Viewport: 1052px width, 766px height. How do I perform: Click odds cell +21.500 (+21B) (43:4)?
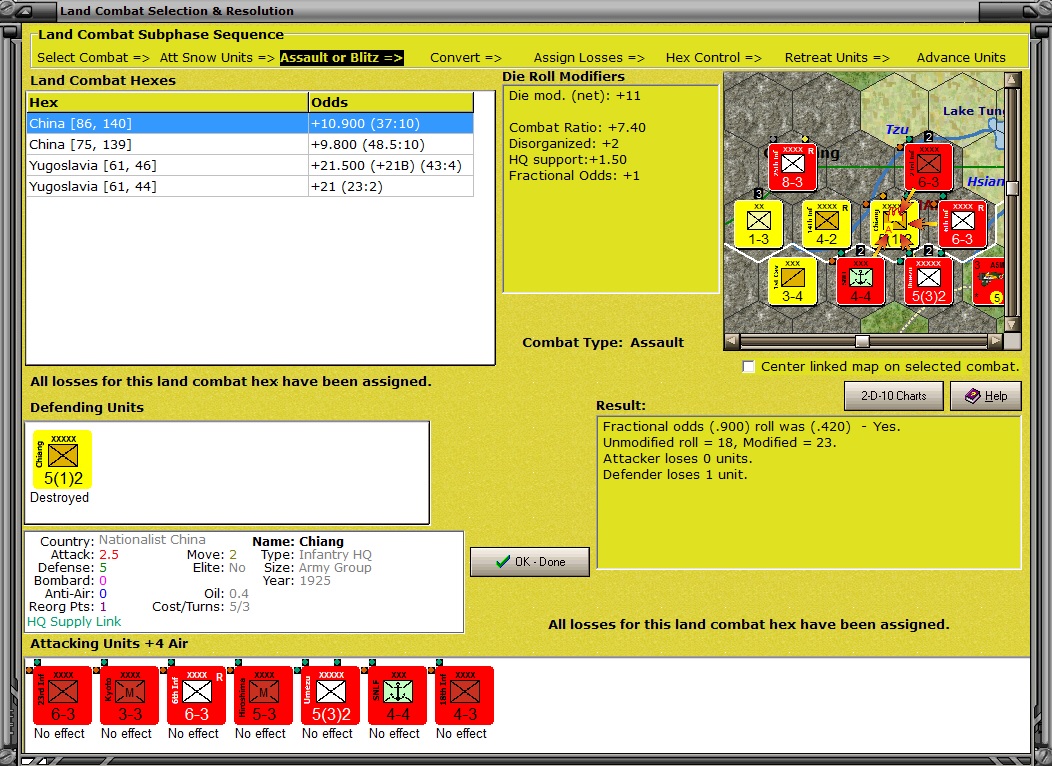(390, 166)
